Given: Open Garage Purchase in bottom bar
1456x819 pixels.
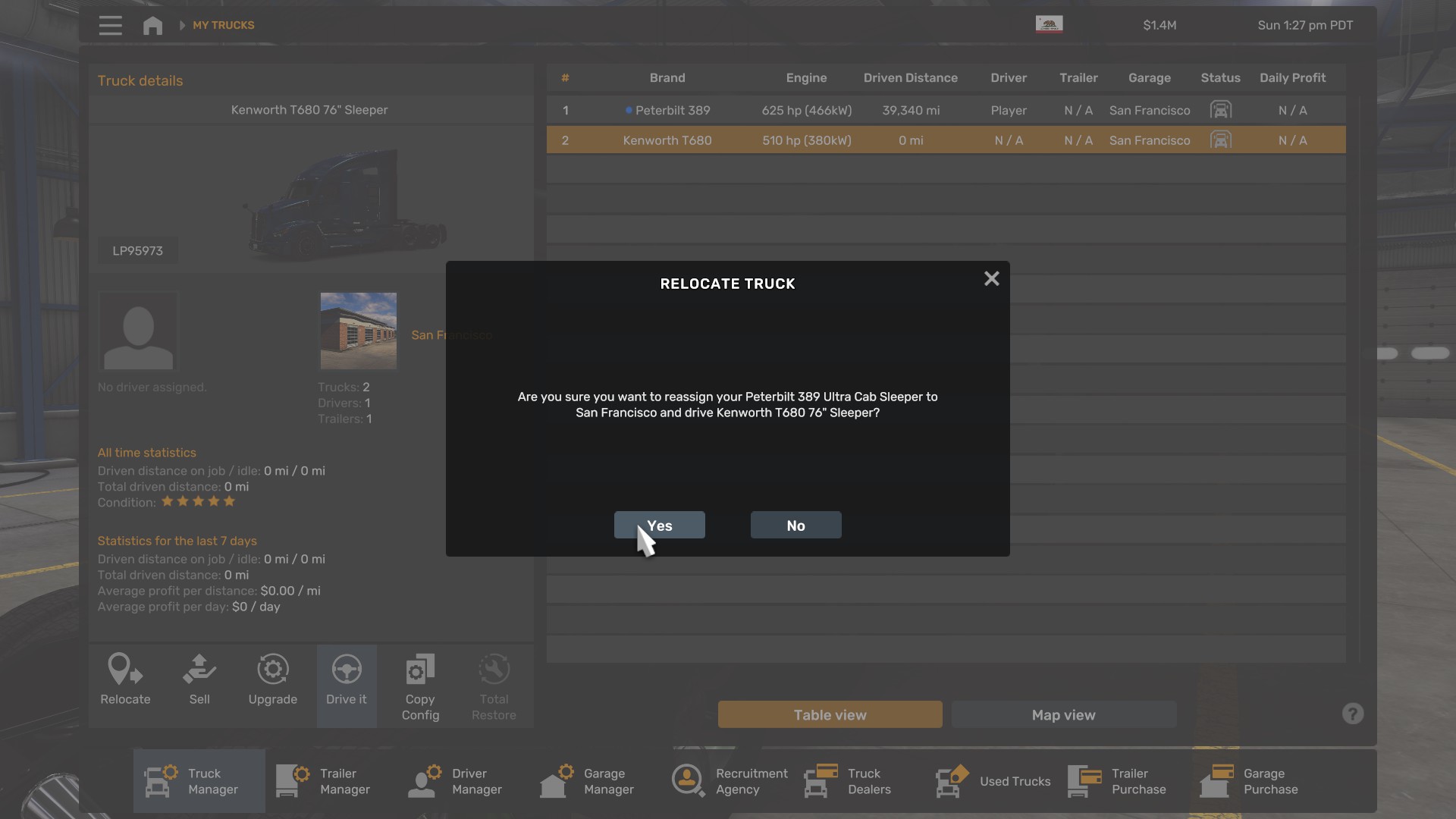Looking at the screenshot, I should tap(1255, 781).
